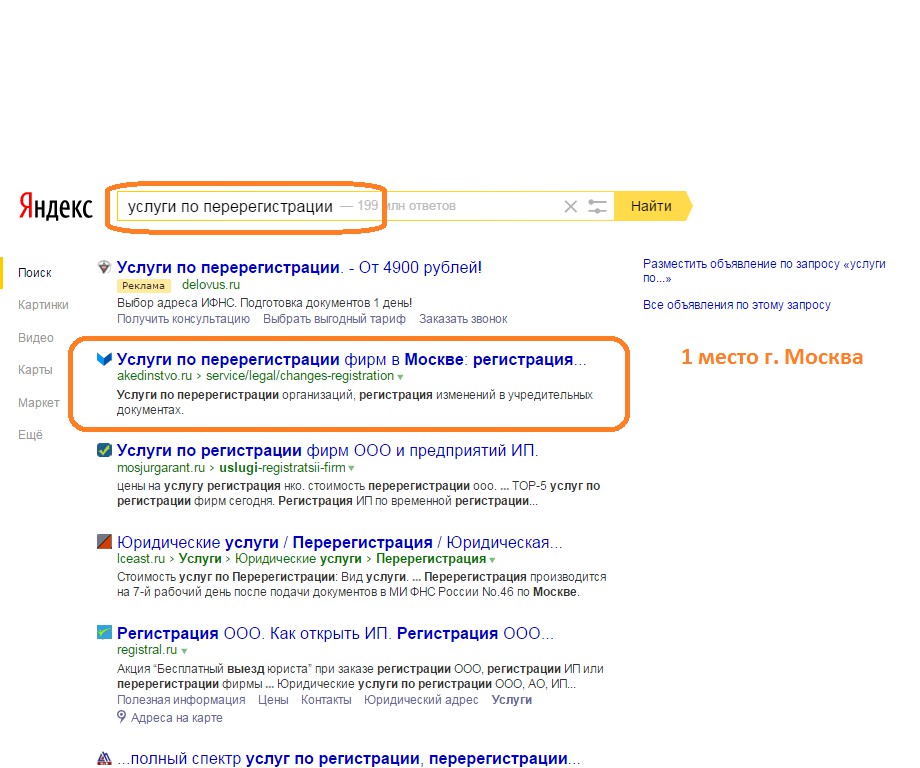Click map pin icon near Адреса на карте
920x768 pixels.
point(121,716)
